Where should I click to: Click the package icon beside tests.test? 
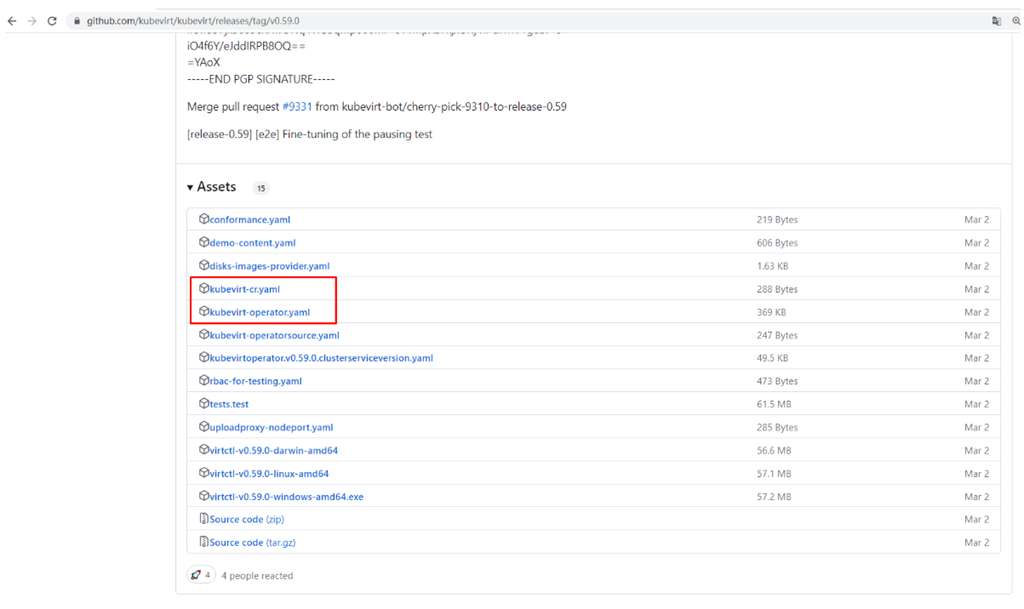coord(204,403)
